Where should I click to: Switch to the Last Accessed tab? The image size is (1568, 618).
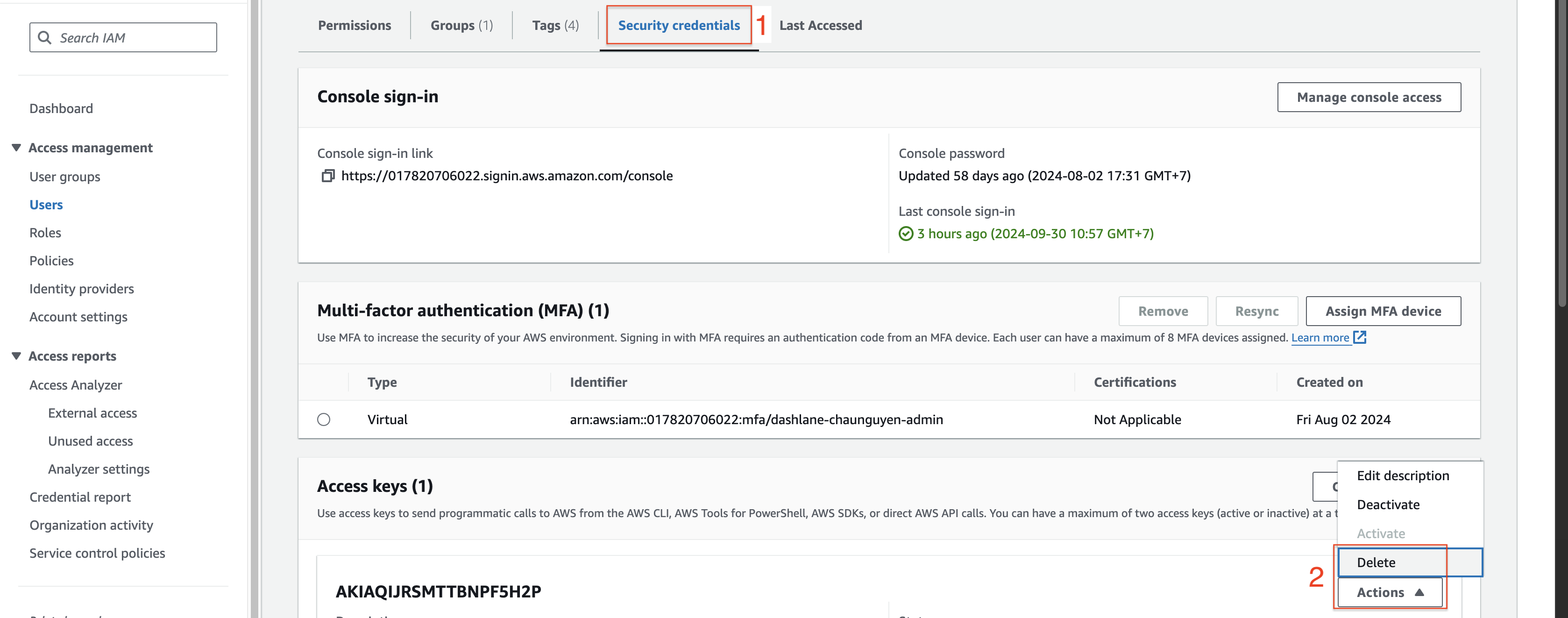821,26
